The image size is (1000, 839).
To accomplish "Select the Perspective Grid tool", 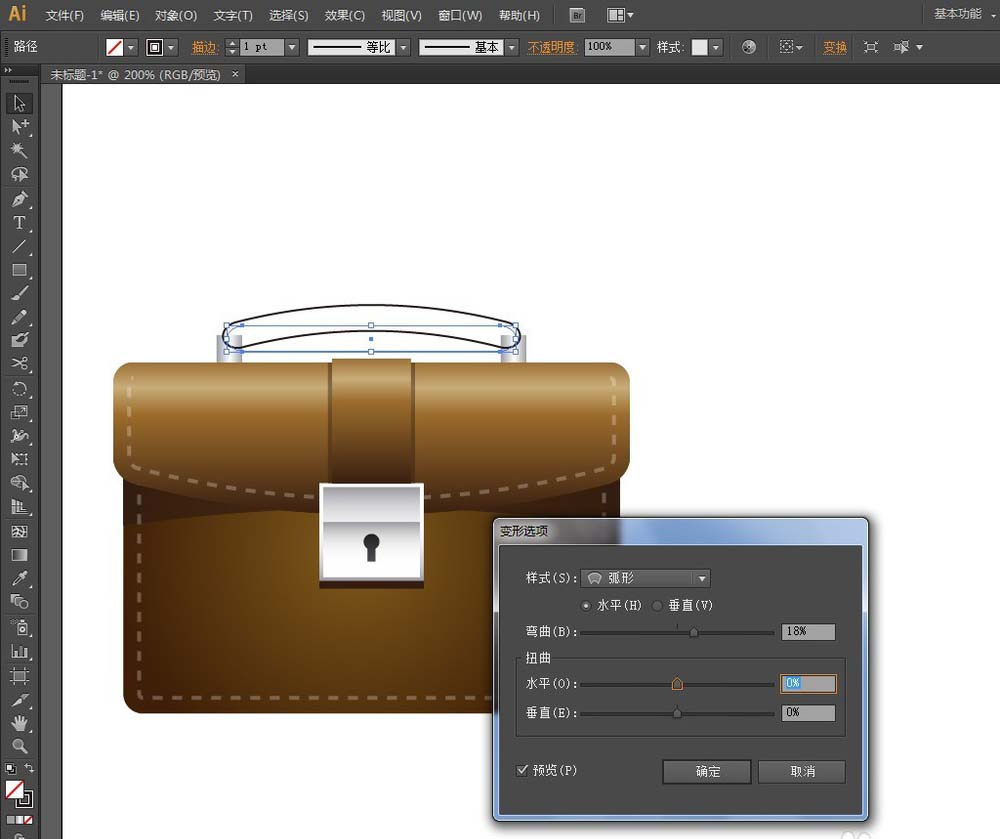I will click(19, 507).
